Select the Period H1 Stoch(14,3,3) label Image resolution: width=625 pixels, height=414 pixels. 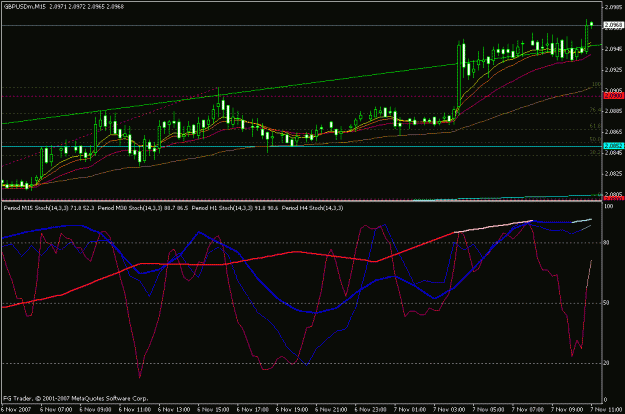pyautogui.click(x=223, y=208)
